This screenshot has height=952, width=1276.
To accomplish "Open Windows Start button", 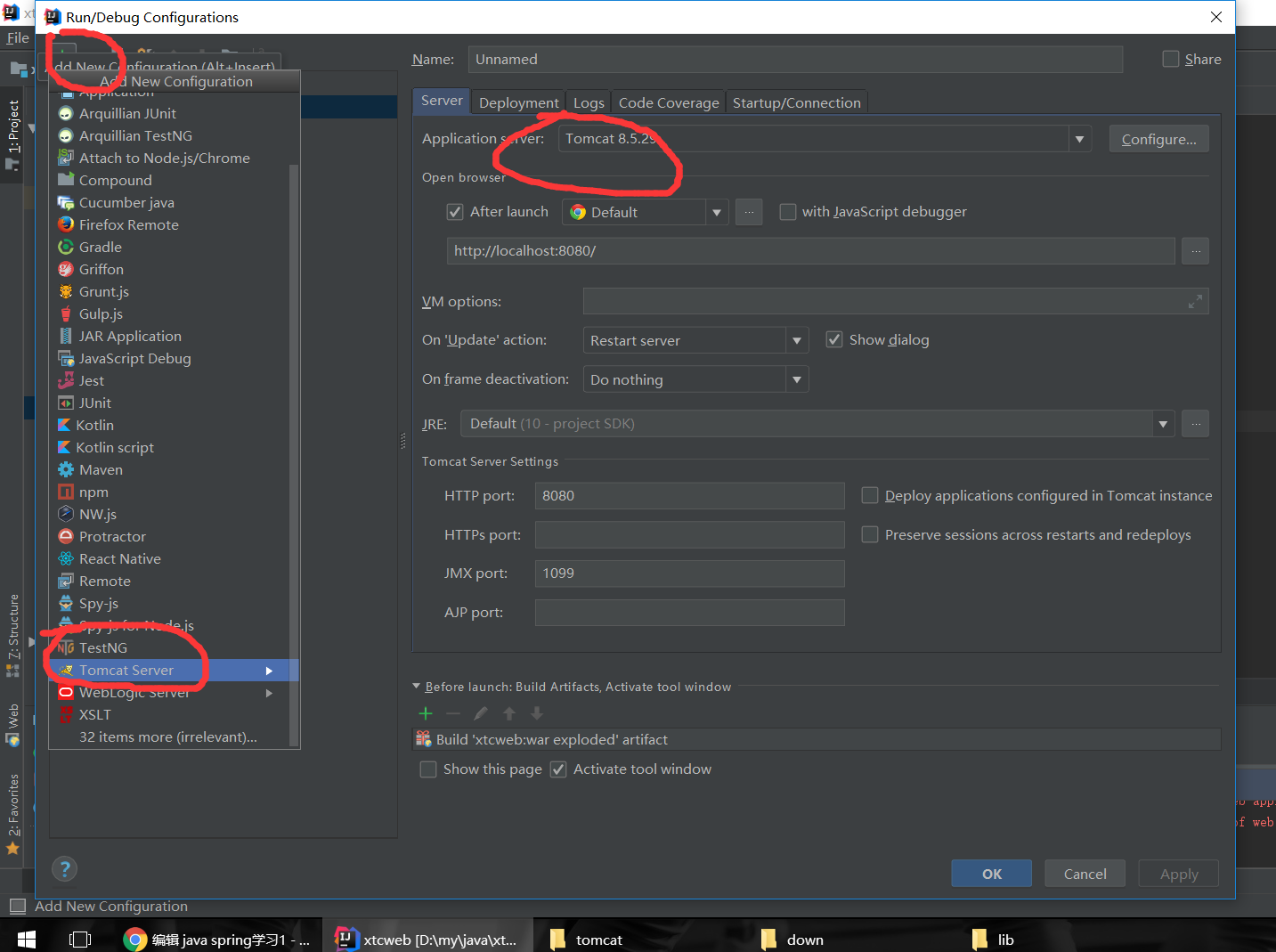I will point(26,940).
